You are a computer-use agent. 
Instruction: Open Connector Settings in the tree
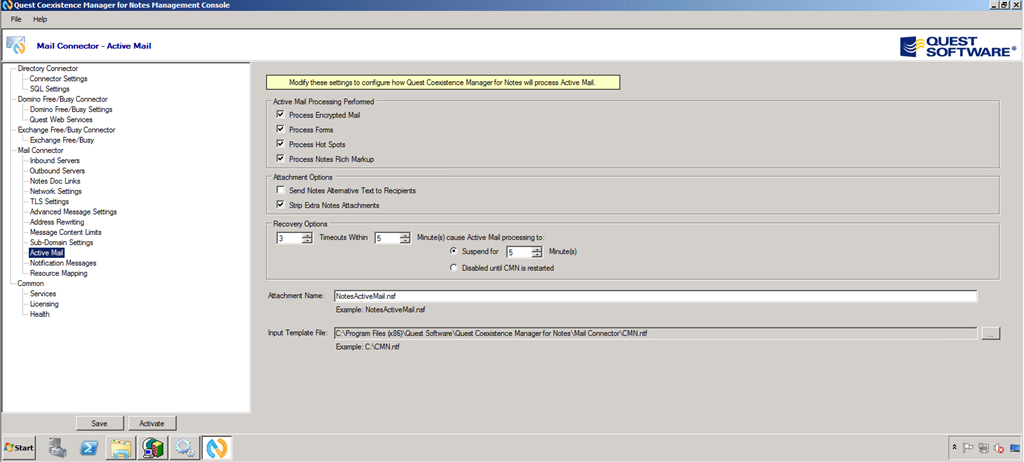58,78
